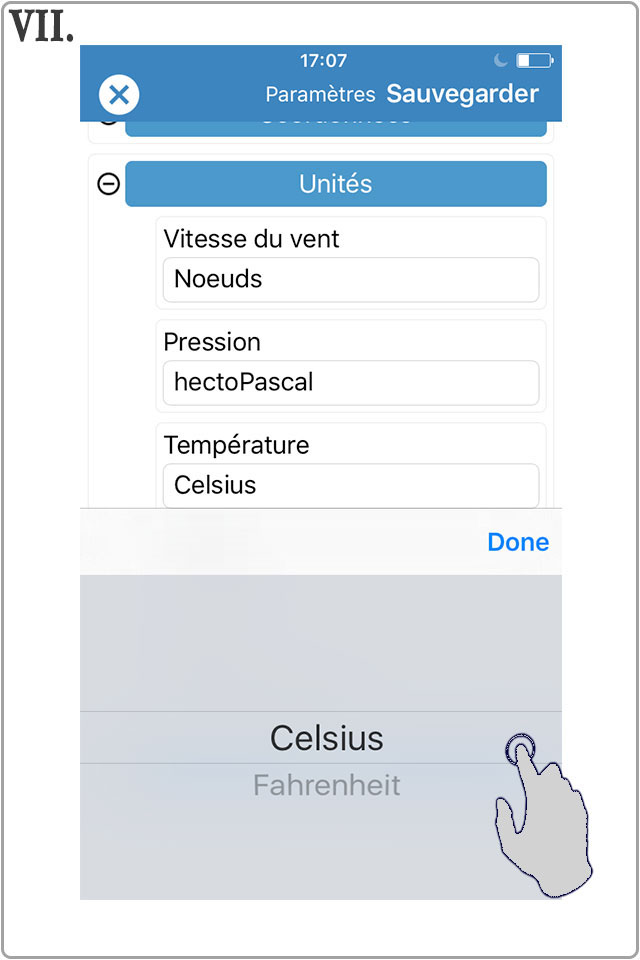Tap the Paramètres title text
This screenshot has height=960, width=640.
(320, 94)
